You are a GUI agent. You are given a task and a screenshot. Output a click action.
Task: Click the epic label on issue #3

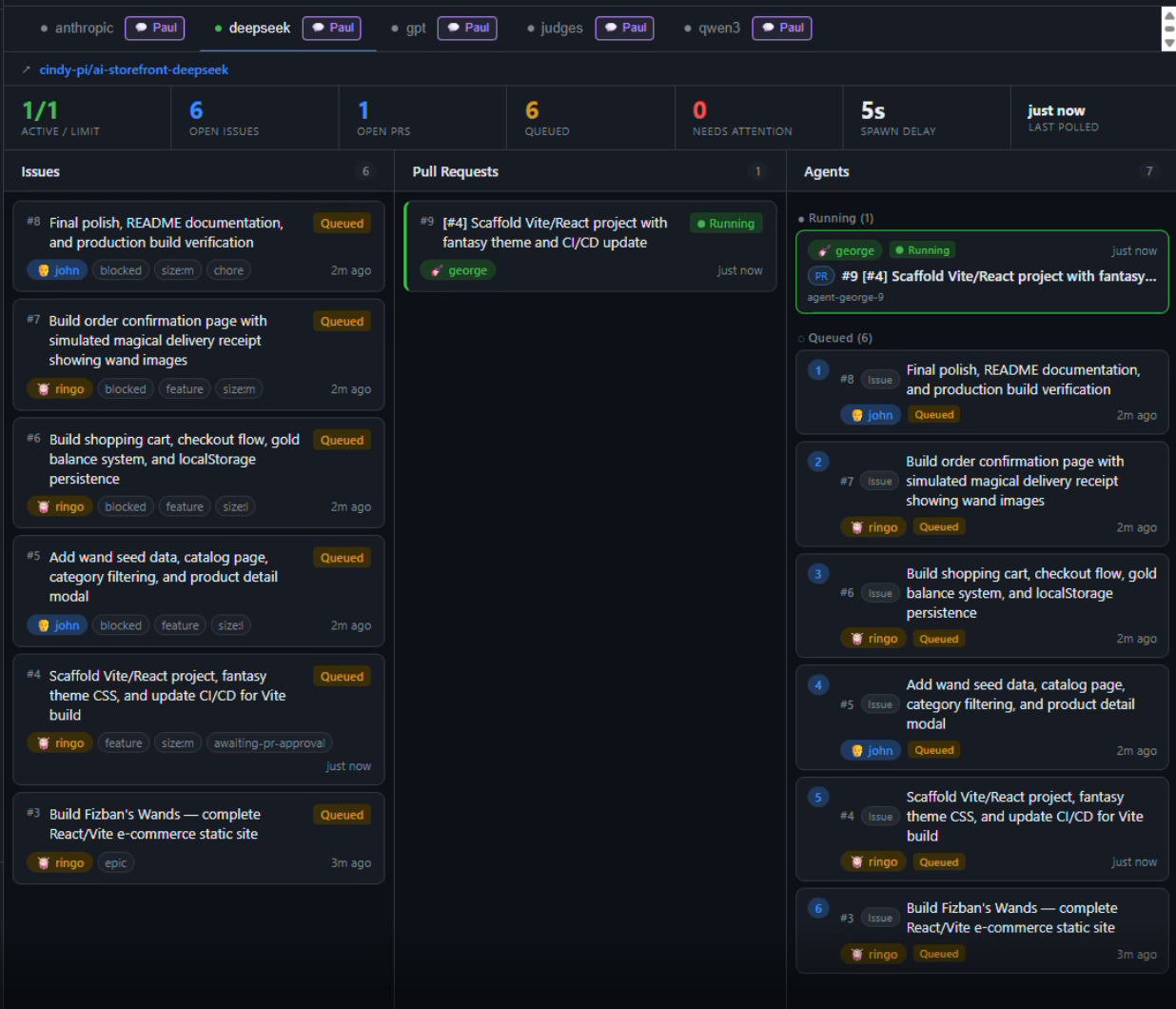pos(116,862)
